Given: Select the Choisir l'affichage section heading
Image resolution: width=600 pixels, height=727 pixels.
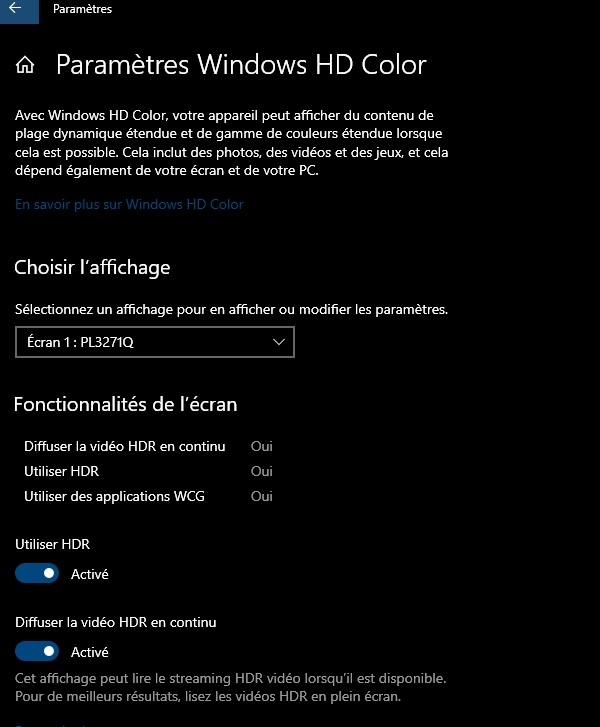Looking at the screenshot, I should 92,267.
